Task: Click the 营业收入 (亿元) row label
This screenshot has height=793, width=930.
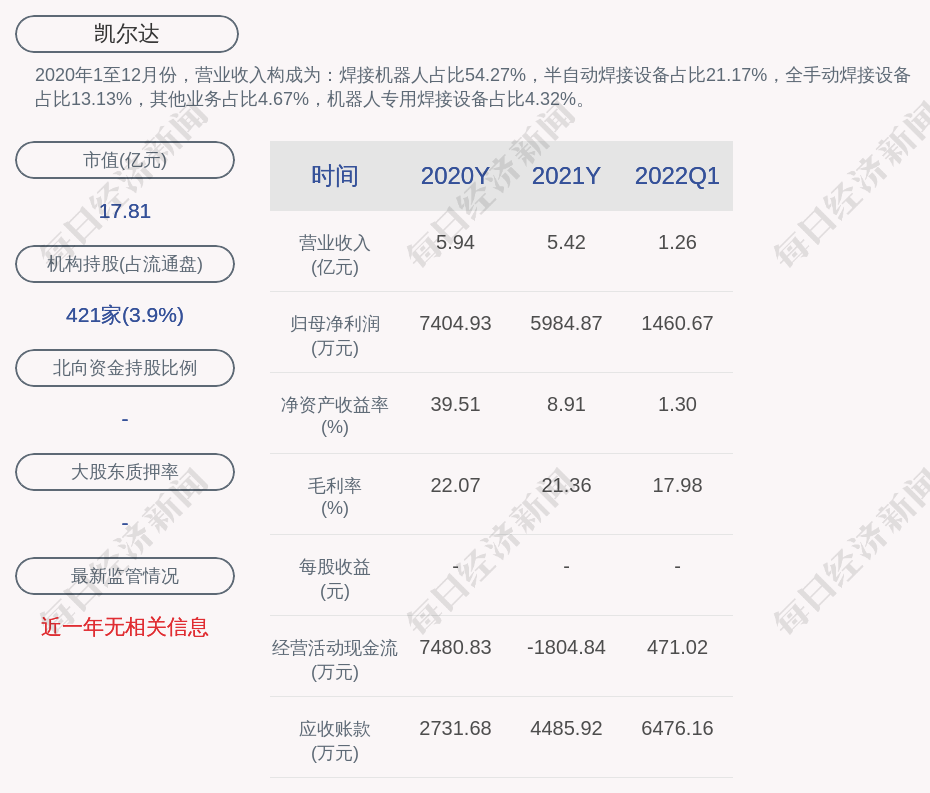Action: tap(335, 254)
